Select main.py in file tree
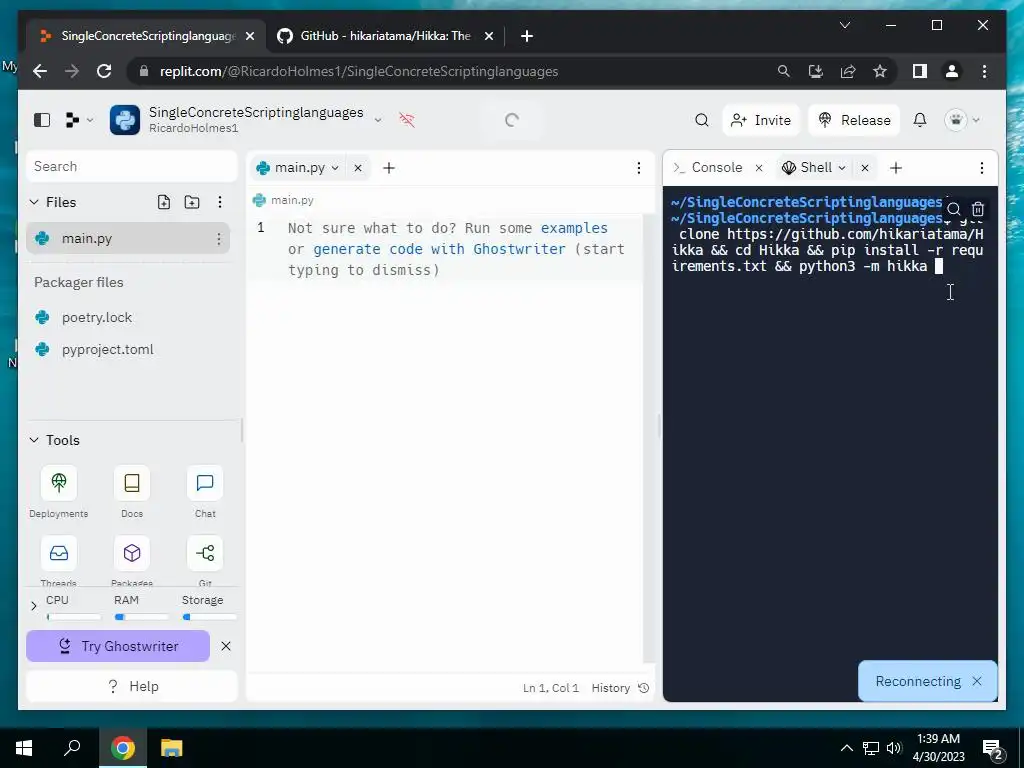 tap(128, 238)
